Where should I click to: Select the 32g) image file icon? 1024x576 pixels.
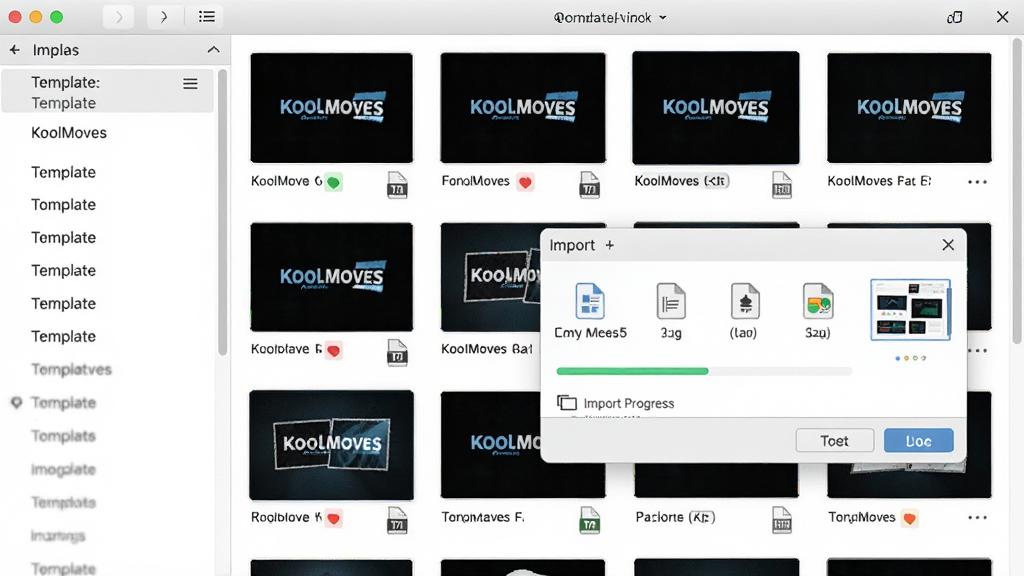pos(818,301)
